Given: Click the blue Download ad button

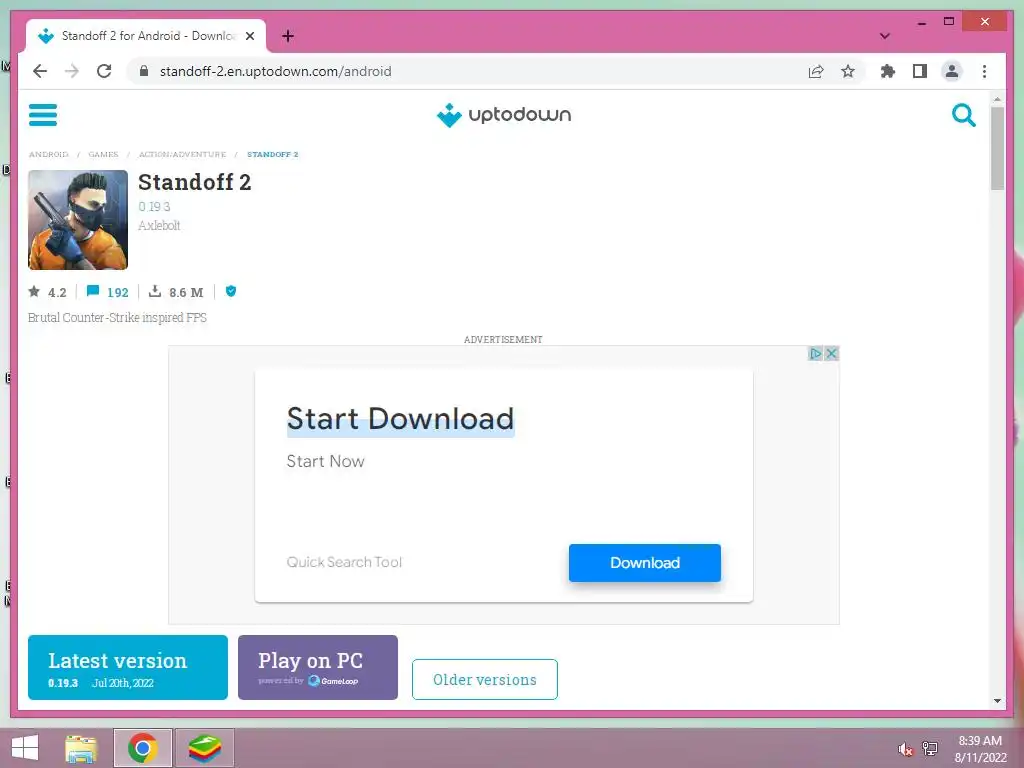Looking at the screenshot, I should coord(645,562).
